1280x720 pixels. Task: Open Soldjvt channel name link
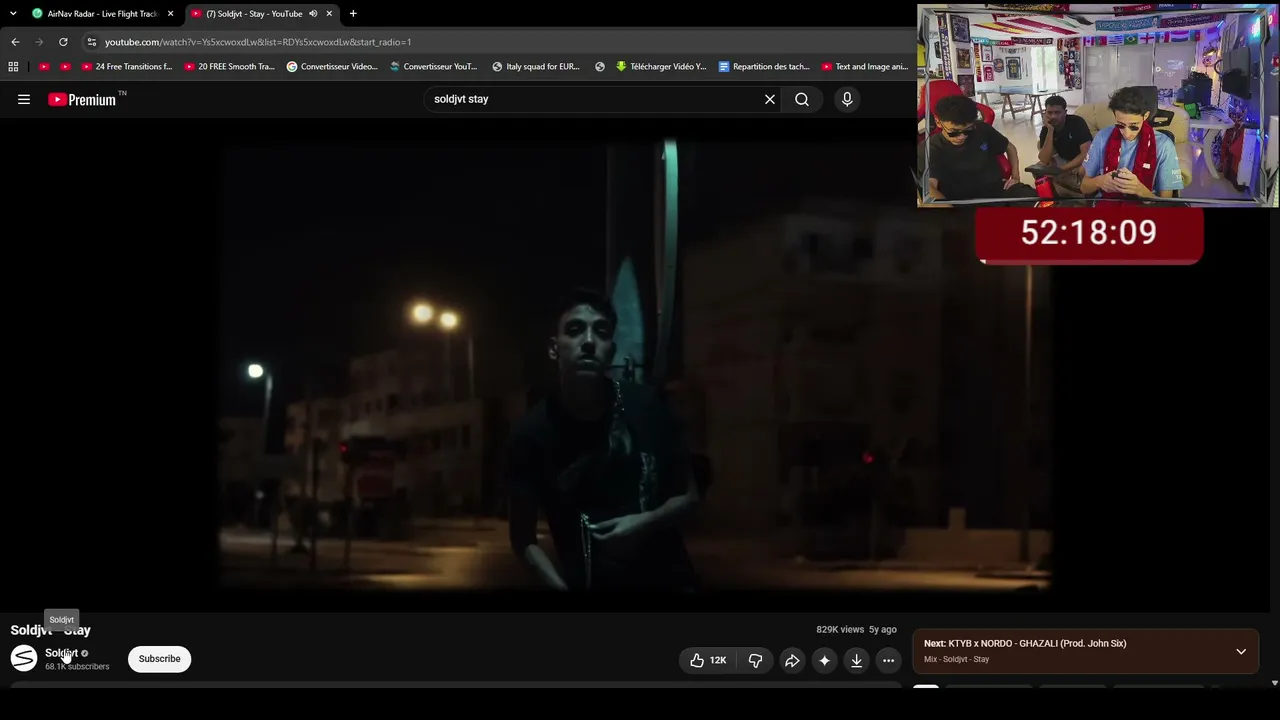coord(61,653)
